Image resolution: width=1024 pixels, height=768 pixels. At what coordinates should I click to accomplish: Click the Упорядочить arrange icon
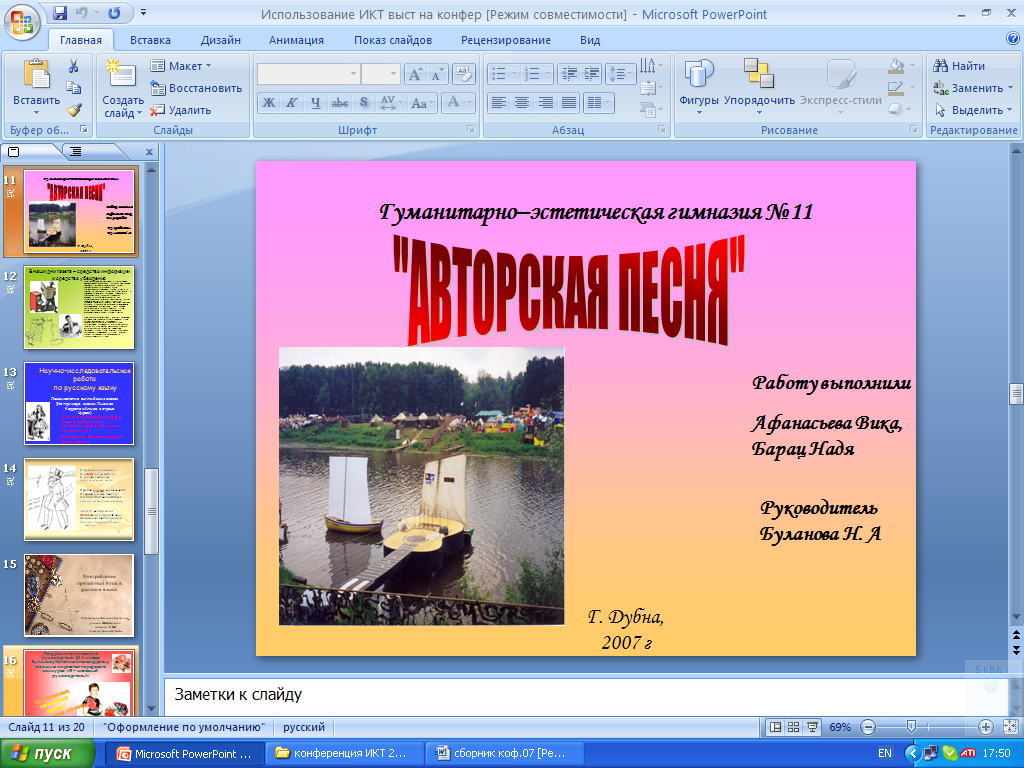click(x=759, y=78)
